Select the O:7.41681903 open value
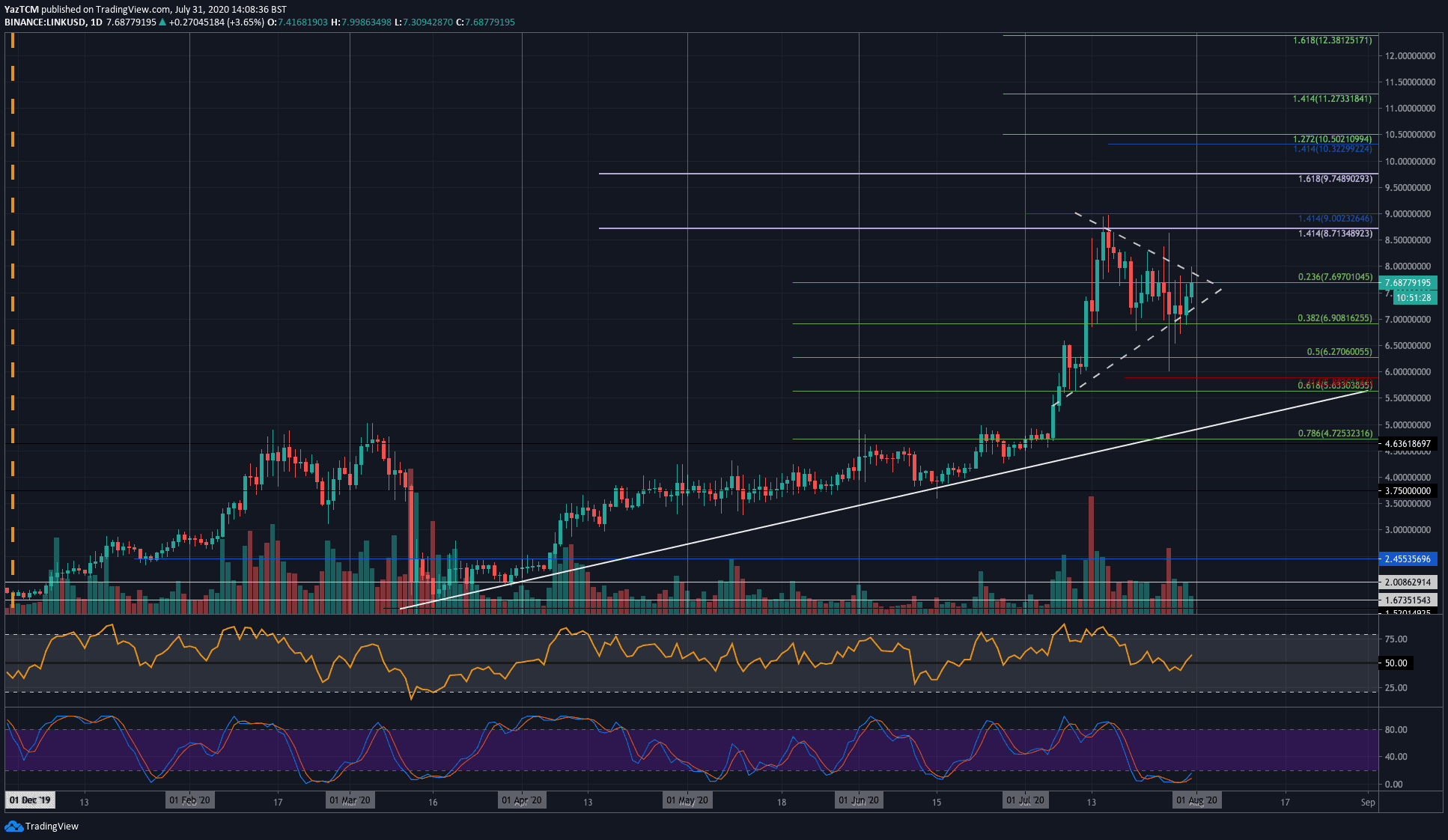The height and width of the screenshot is (840, 1448). [297, 22]
